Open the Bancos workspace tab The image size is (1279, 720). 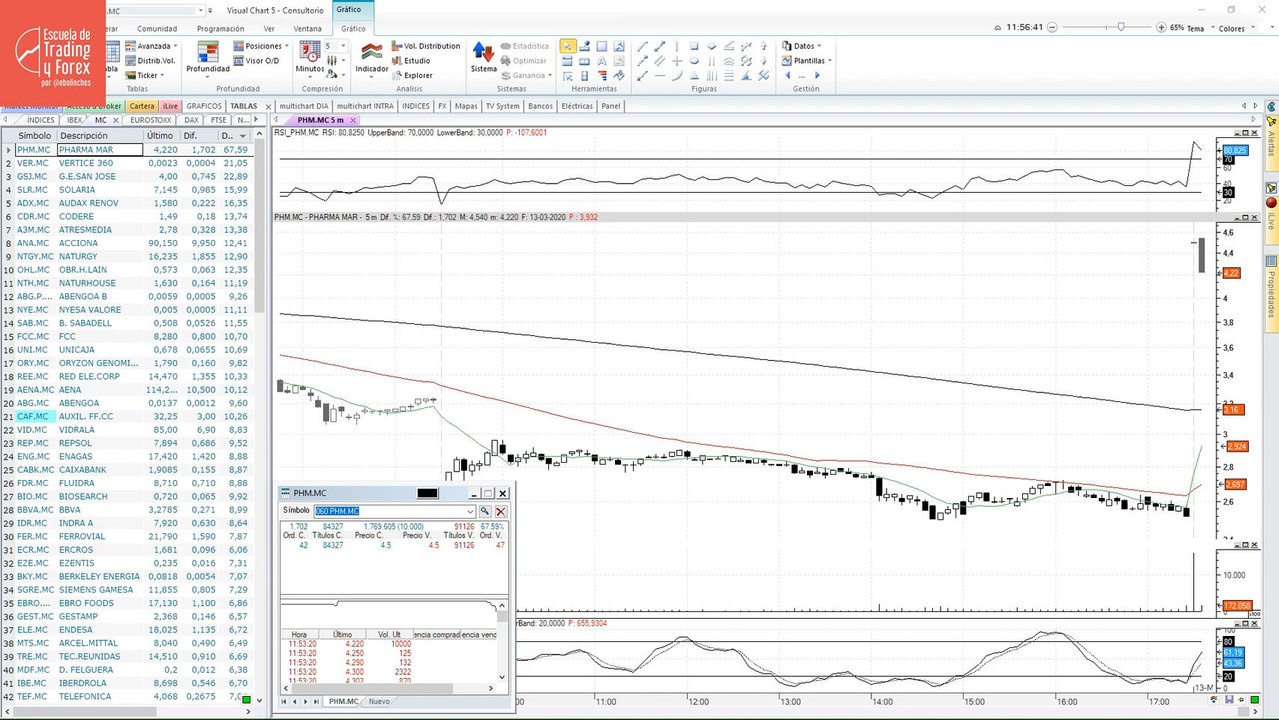(540, 106)
